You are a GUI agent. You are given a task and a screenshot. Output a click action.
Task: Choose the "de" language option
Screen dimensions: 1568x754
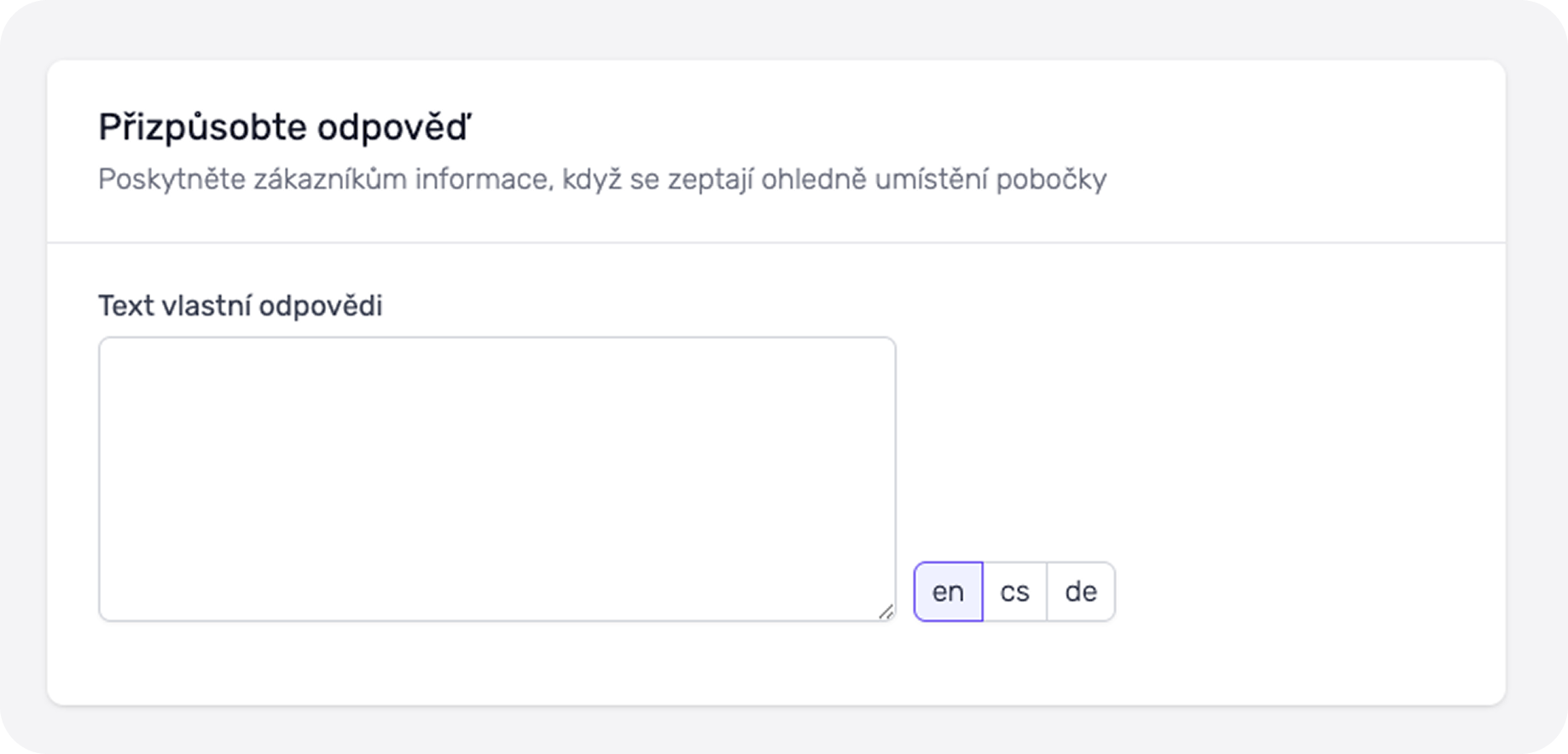click(1081, 591)
